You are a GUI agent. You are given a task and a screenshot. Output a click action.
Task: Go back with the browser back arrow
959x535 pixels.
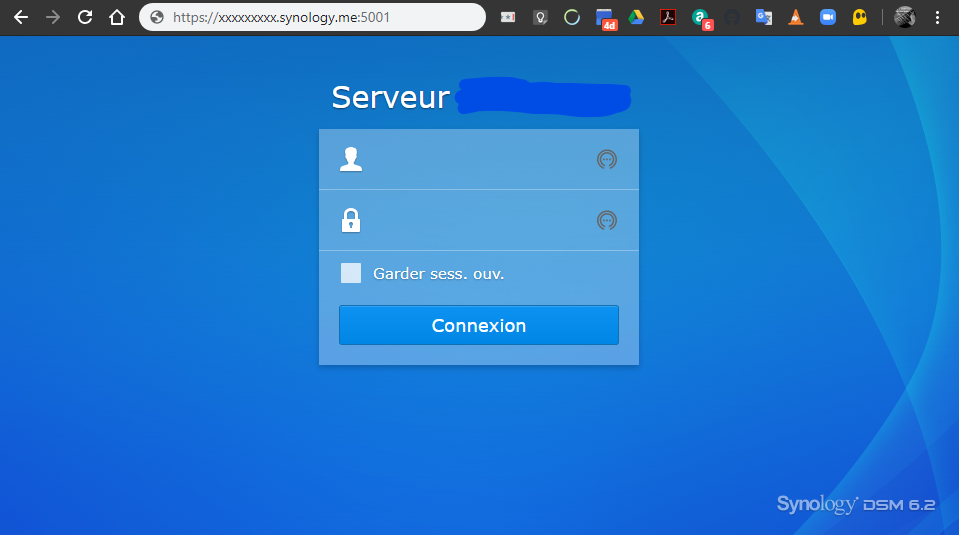[x=21, y=17]
